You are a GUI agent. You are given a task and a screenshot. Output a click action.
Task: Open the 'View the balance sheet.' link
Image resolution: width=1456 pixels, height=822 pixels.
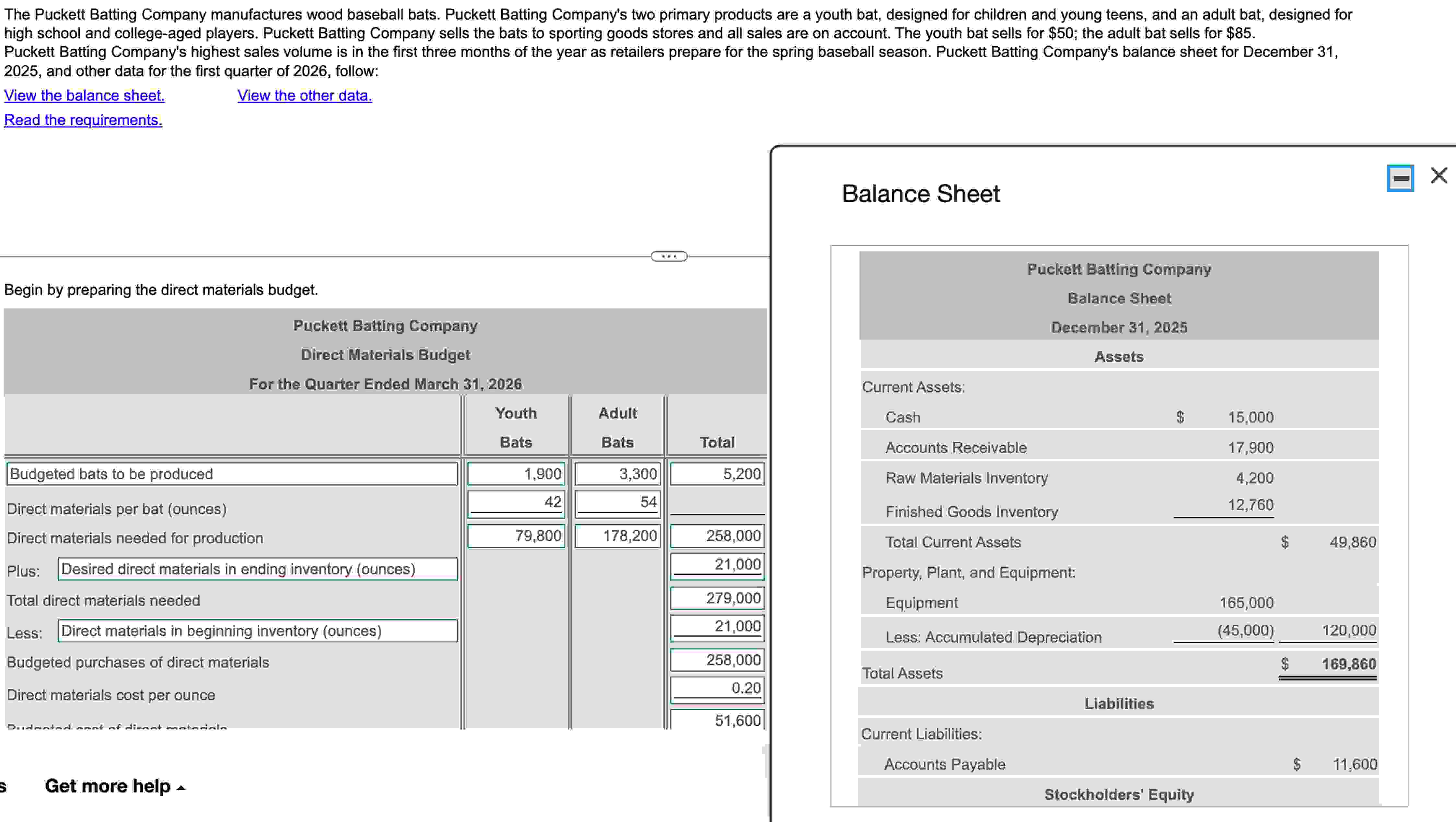83,96
